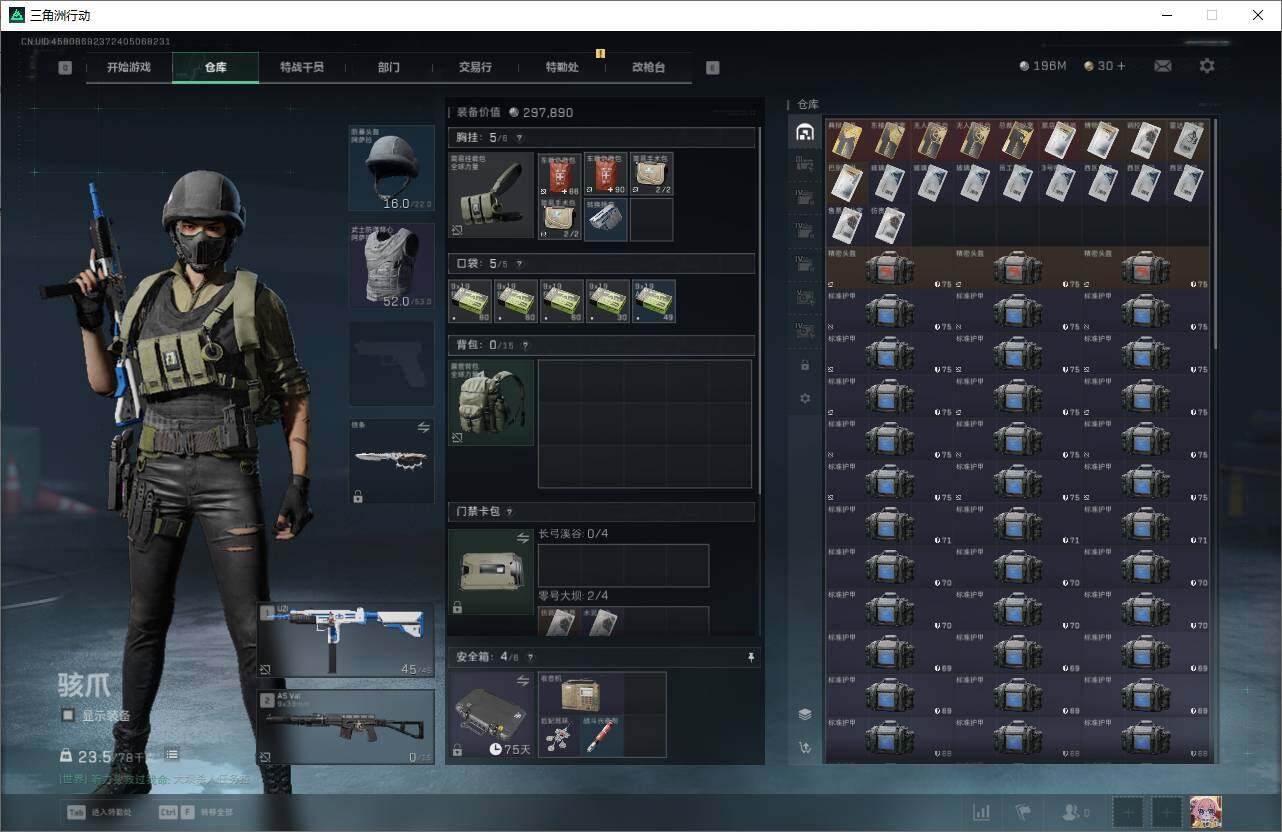The image size is (1282, 832).
Task: Pin the 安全箱 section
Action: click(x=751, y=657)
